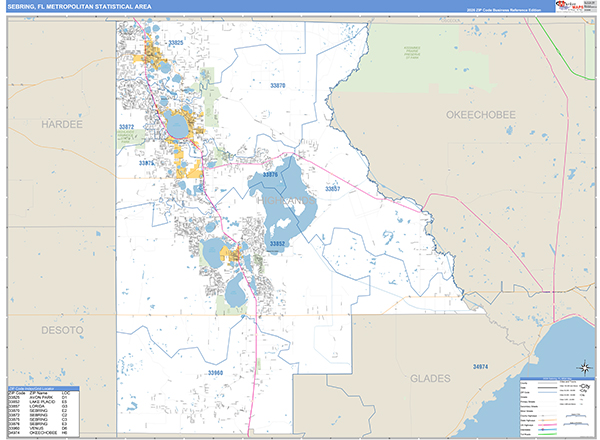Click the 2026 ZIP Code Business Reference Edition subtitle
600x440 pixels.
click(504, 10)
